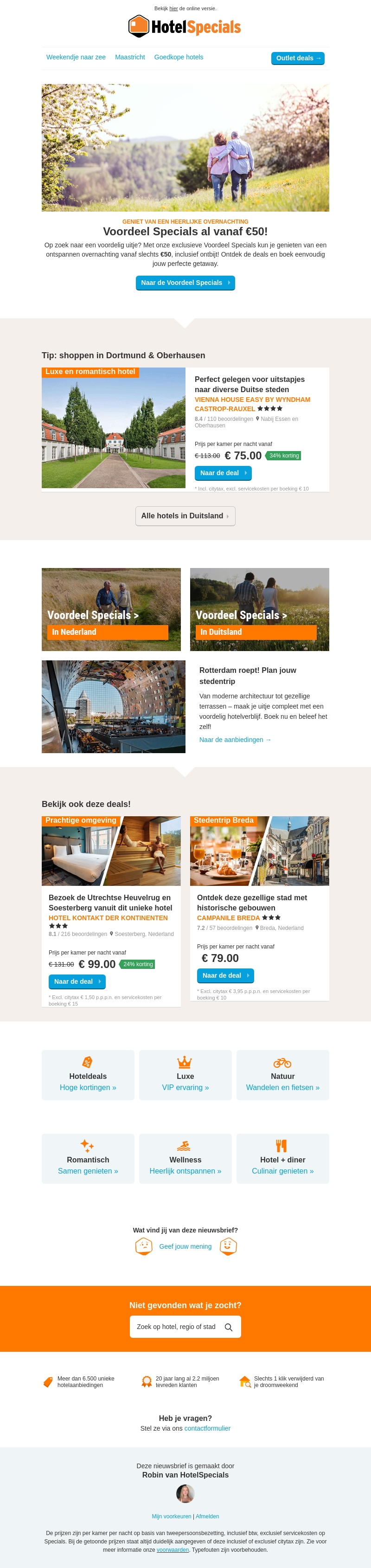Click the happy face feedback icon
371x1568 pixels.
pos(228,1245)
